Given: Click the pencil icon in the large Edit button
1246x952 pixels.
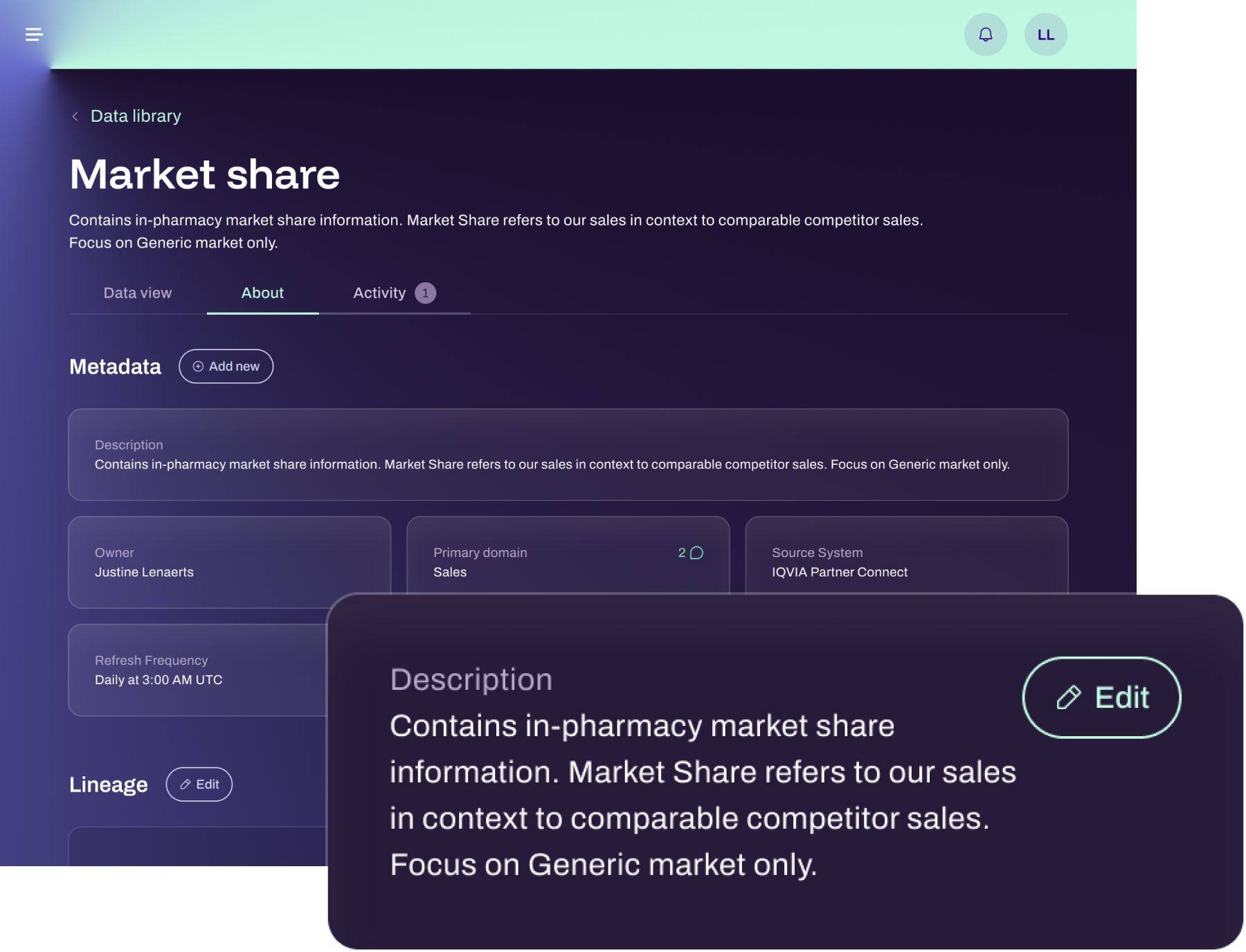Looking at the screenshot, I should pyautogui.click(x=1068, y=697).
